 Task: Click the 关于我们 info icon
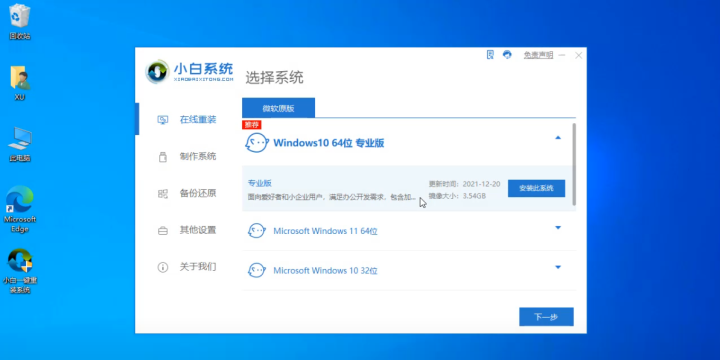pyautogui.click(x=163, y=267)
